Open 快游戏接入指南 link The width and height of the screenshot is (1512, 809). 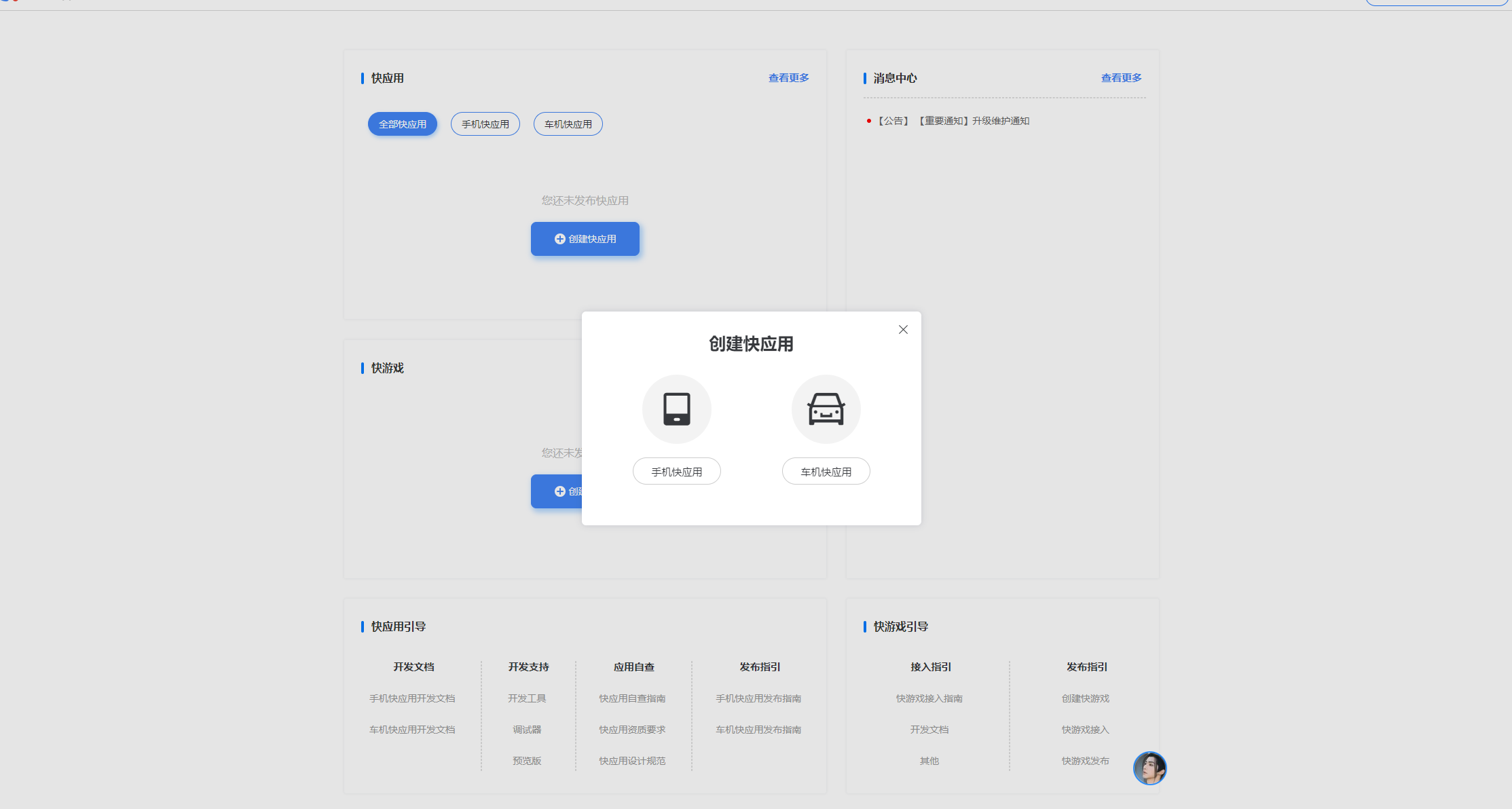929,698
